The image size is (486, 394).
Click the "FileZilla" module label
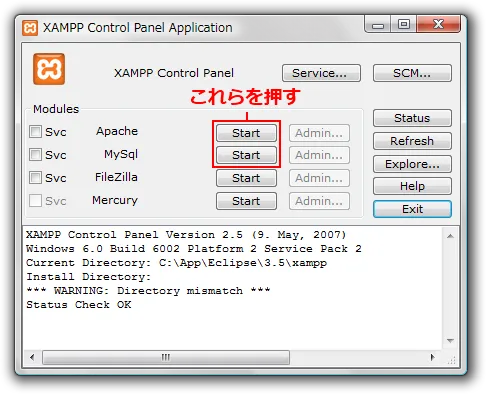pos(116,177)
